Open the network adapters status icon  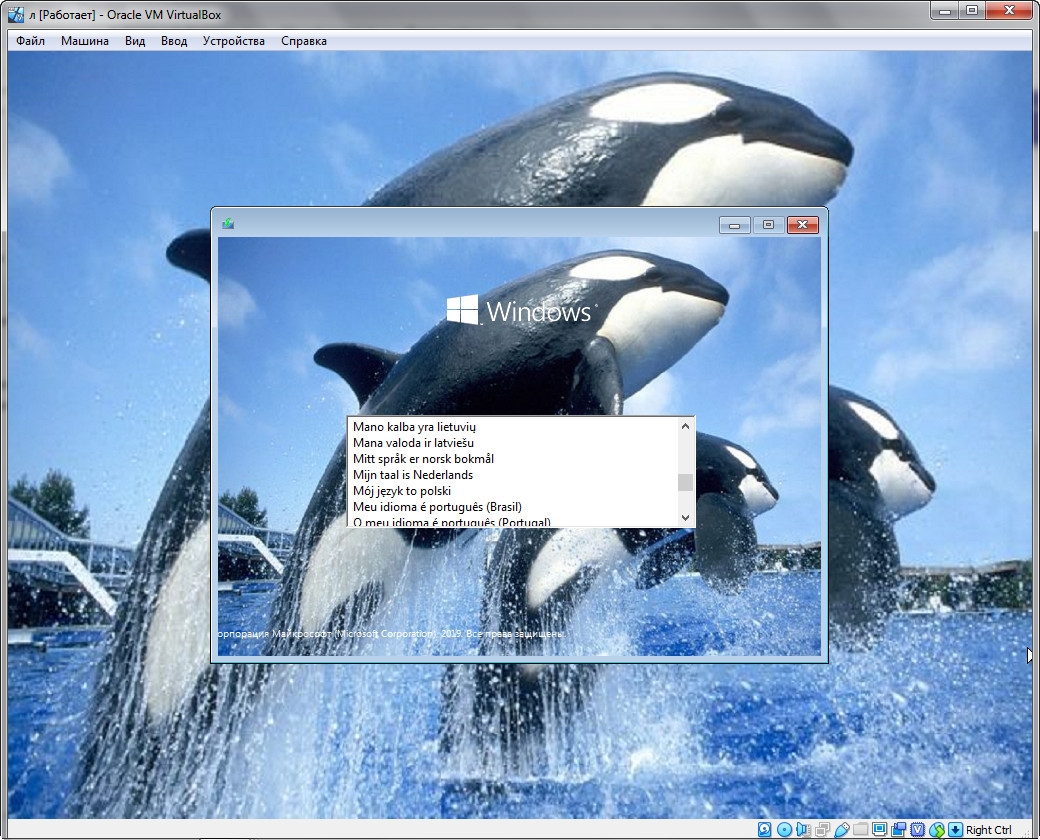822,829
